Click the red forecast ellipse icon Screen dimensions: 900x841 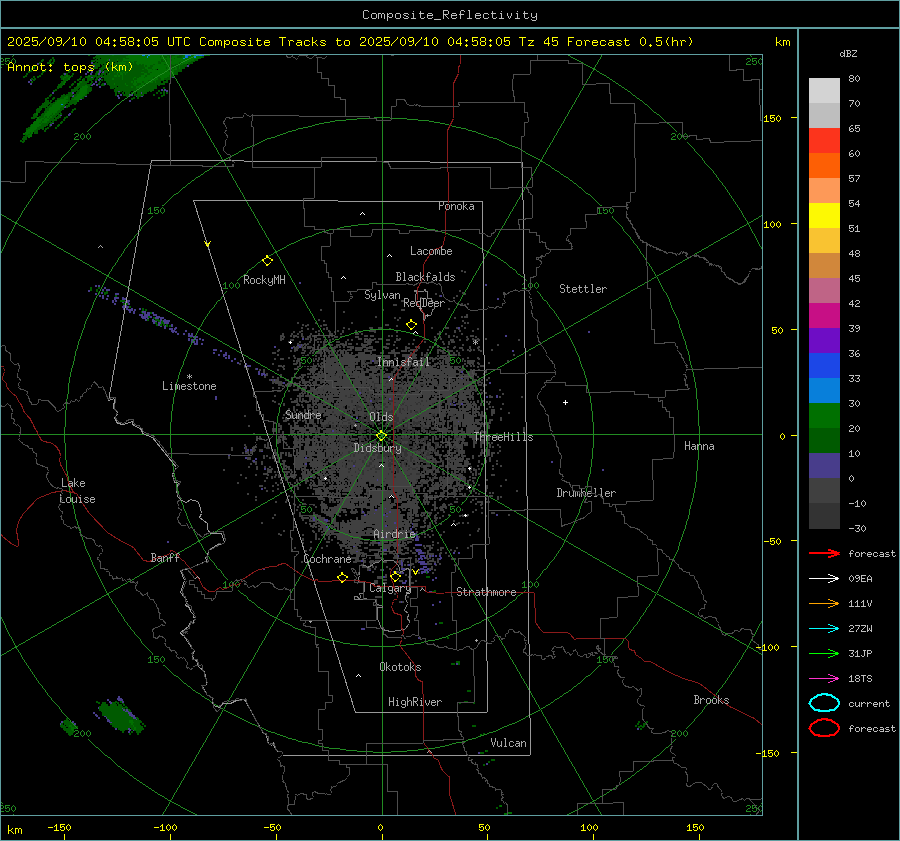pyautogui.click(x=824, y=728)
